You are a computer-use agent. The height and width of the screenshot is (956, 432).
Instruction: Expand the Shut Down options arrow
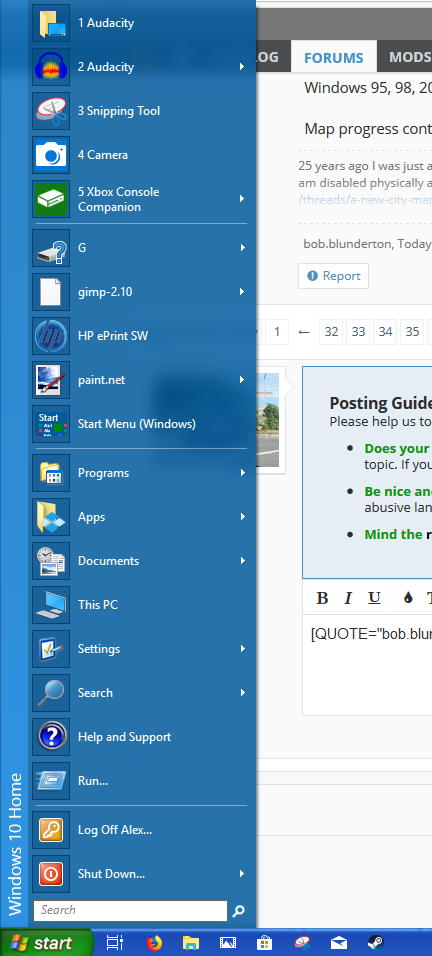point(242,874)
